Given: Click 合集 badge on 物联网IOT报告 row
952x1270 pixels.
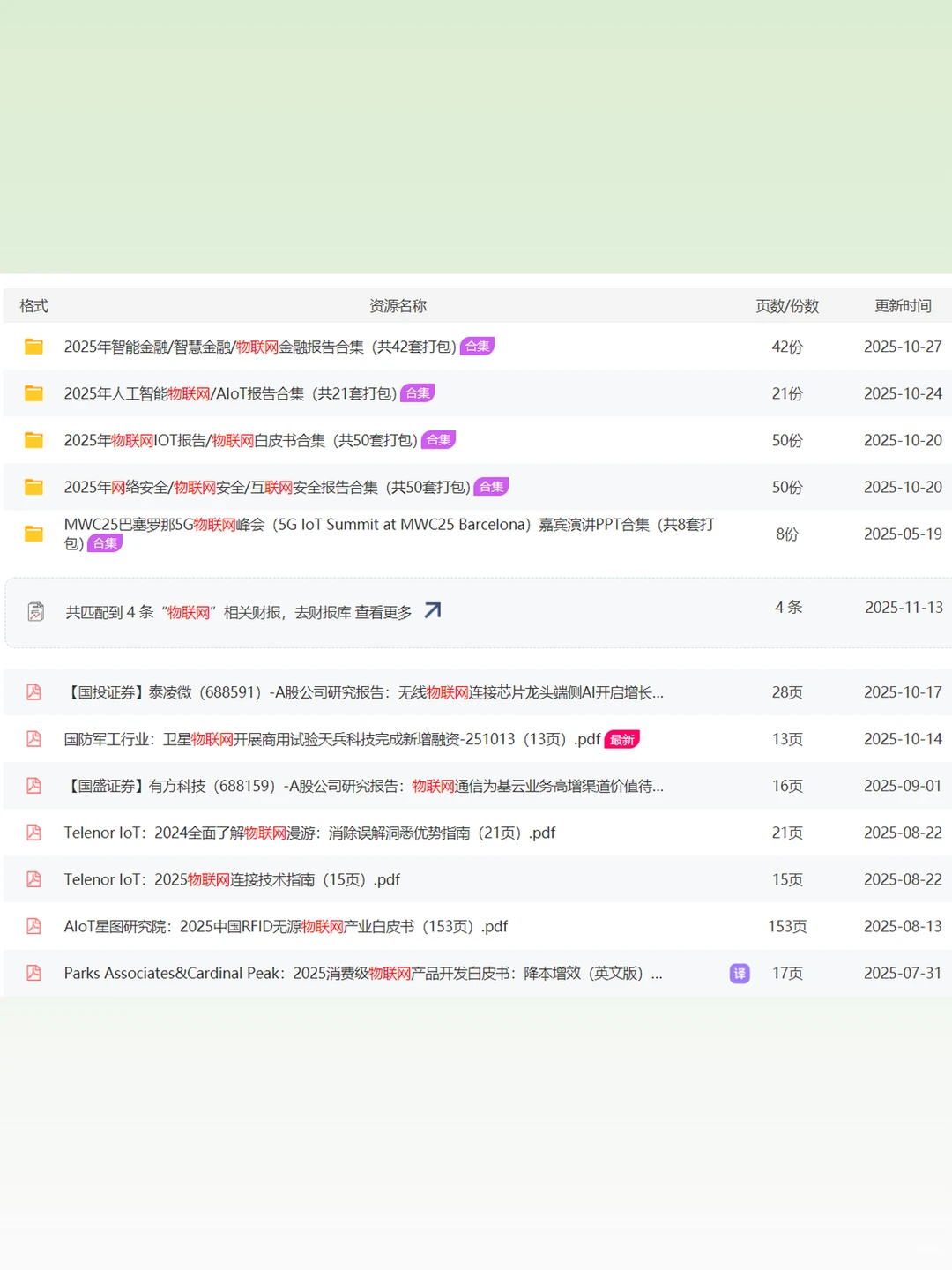Looking at the screenshot, I should point(438,440).
